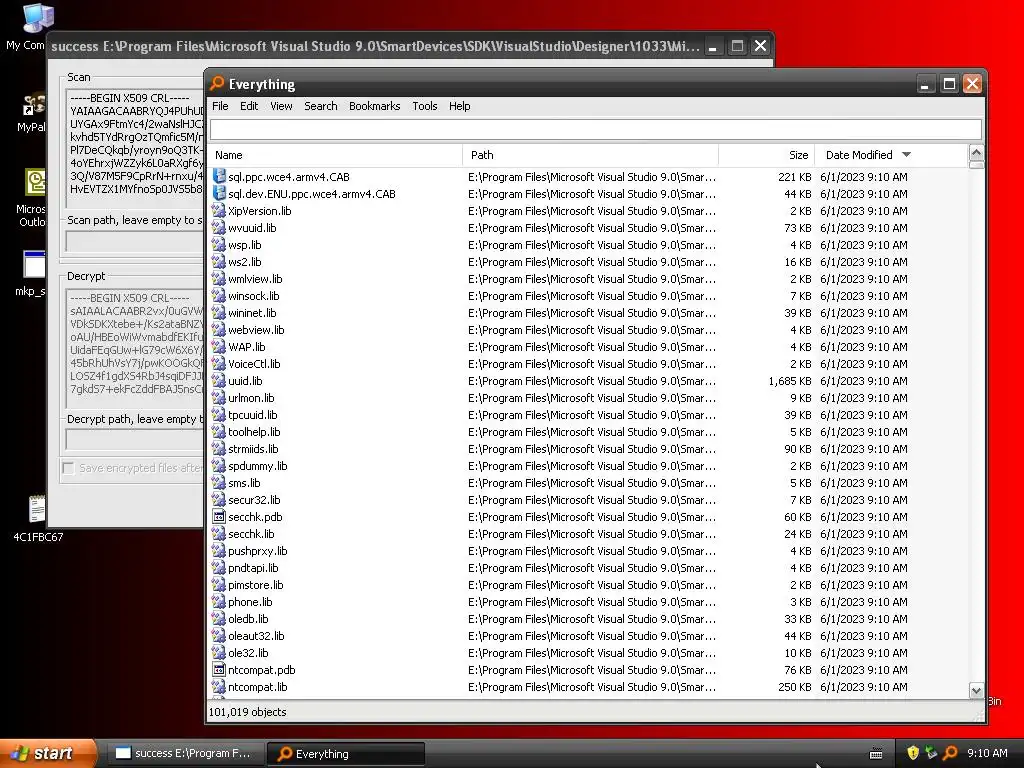Select the Microsoft Outlook desktop icon
The image size is (1024, 768).
[36, 182]
